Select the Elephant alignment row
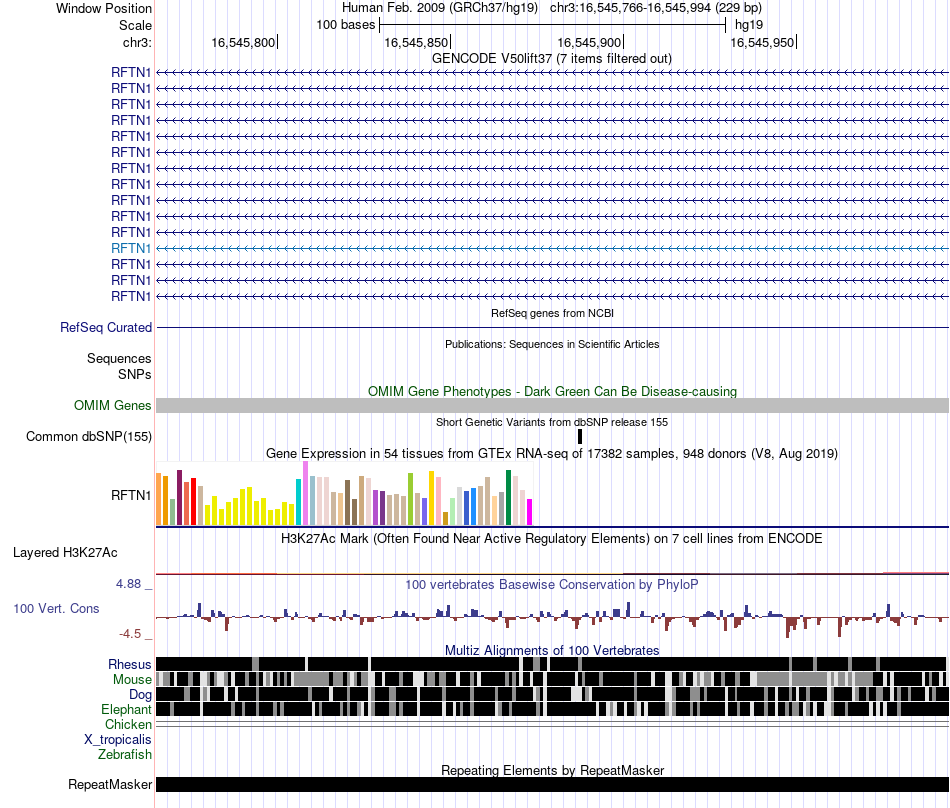The height and width of the screenshot is (808, 950). (x=552, y=709)
